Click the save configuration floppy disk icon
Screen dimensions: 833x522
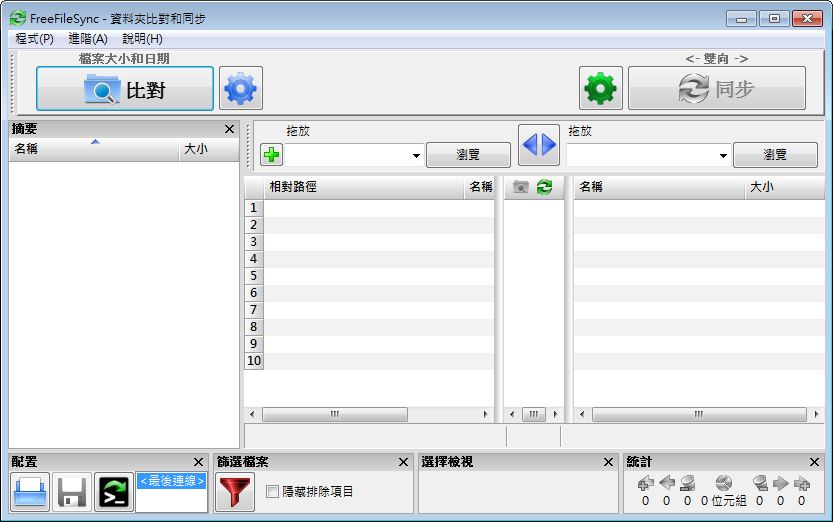click(72, 492)
